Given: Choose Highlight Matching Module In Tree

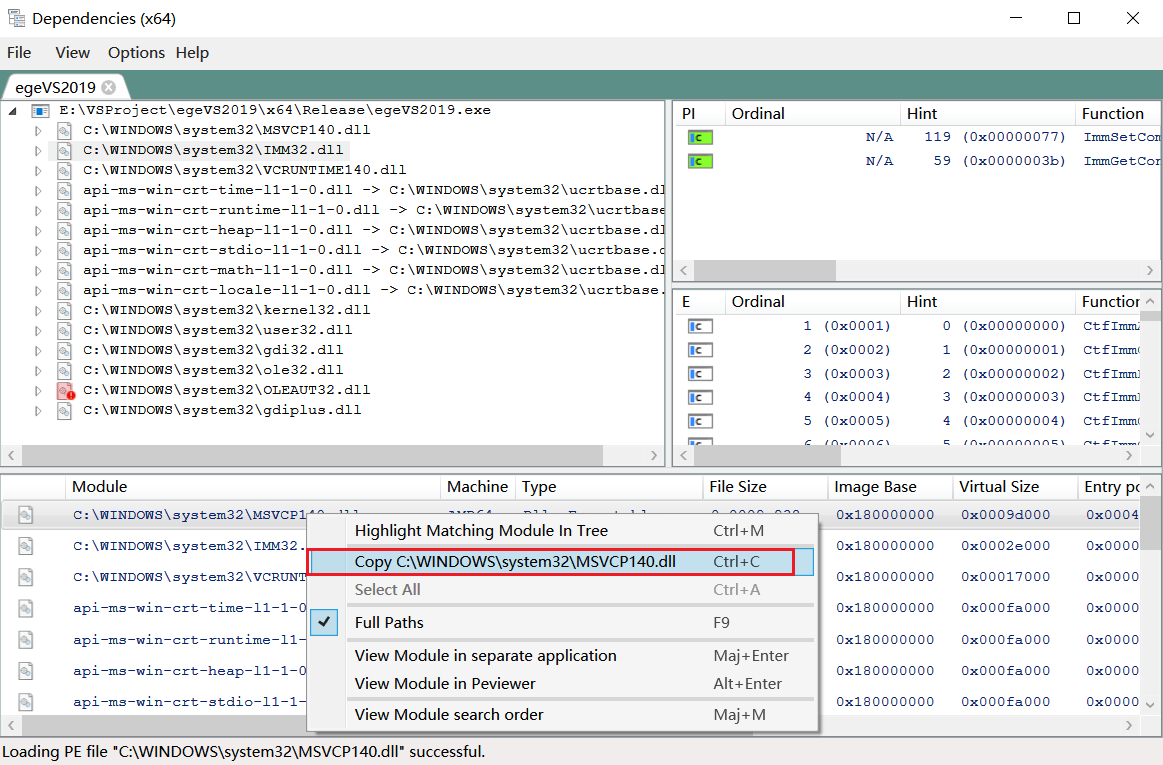Looking at the screenshot, I should coord(562,531).
